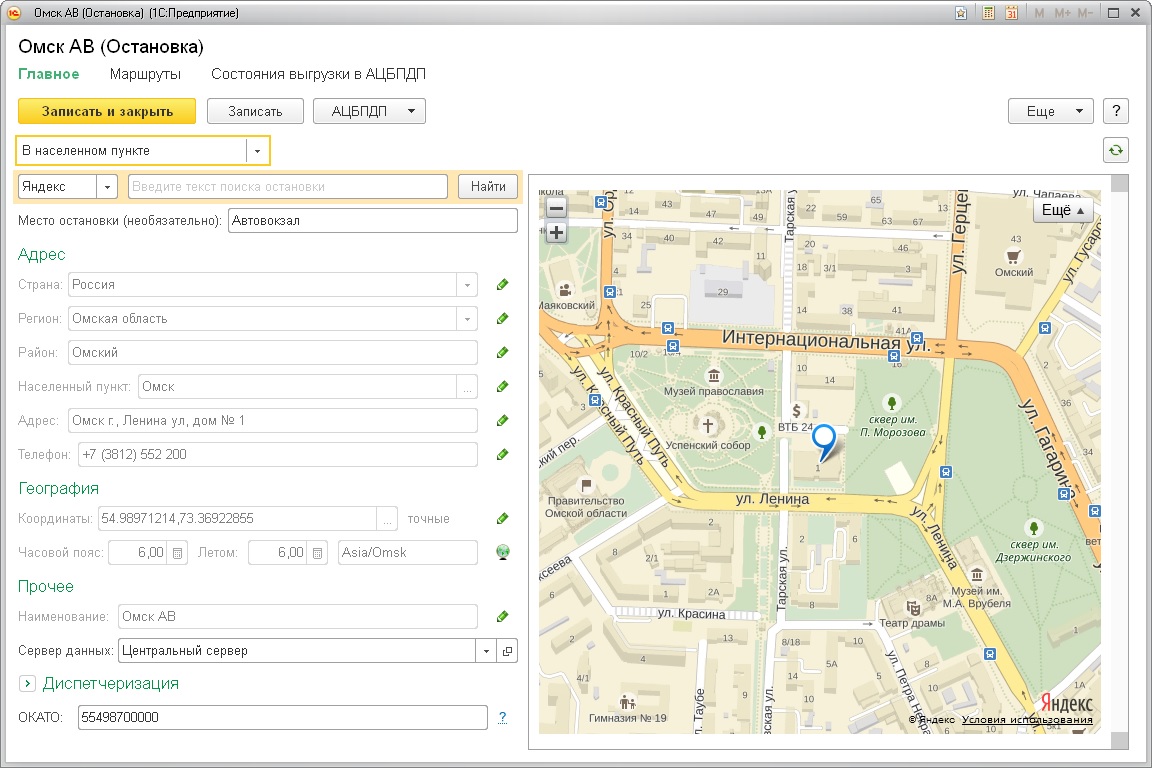Open the Яндекс search provider dropdown
1152x768 pixels.
click(x=107, y=187)
